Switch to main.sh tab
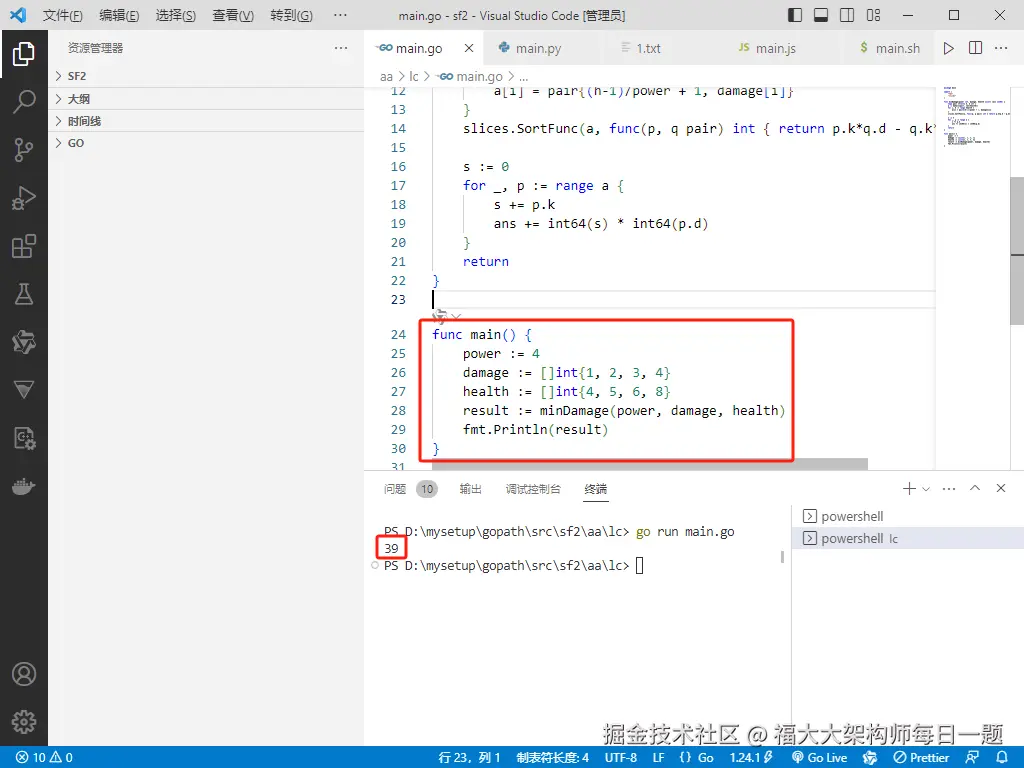Viewport: 1024px width, 768px height. pos(889,48)
